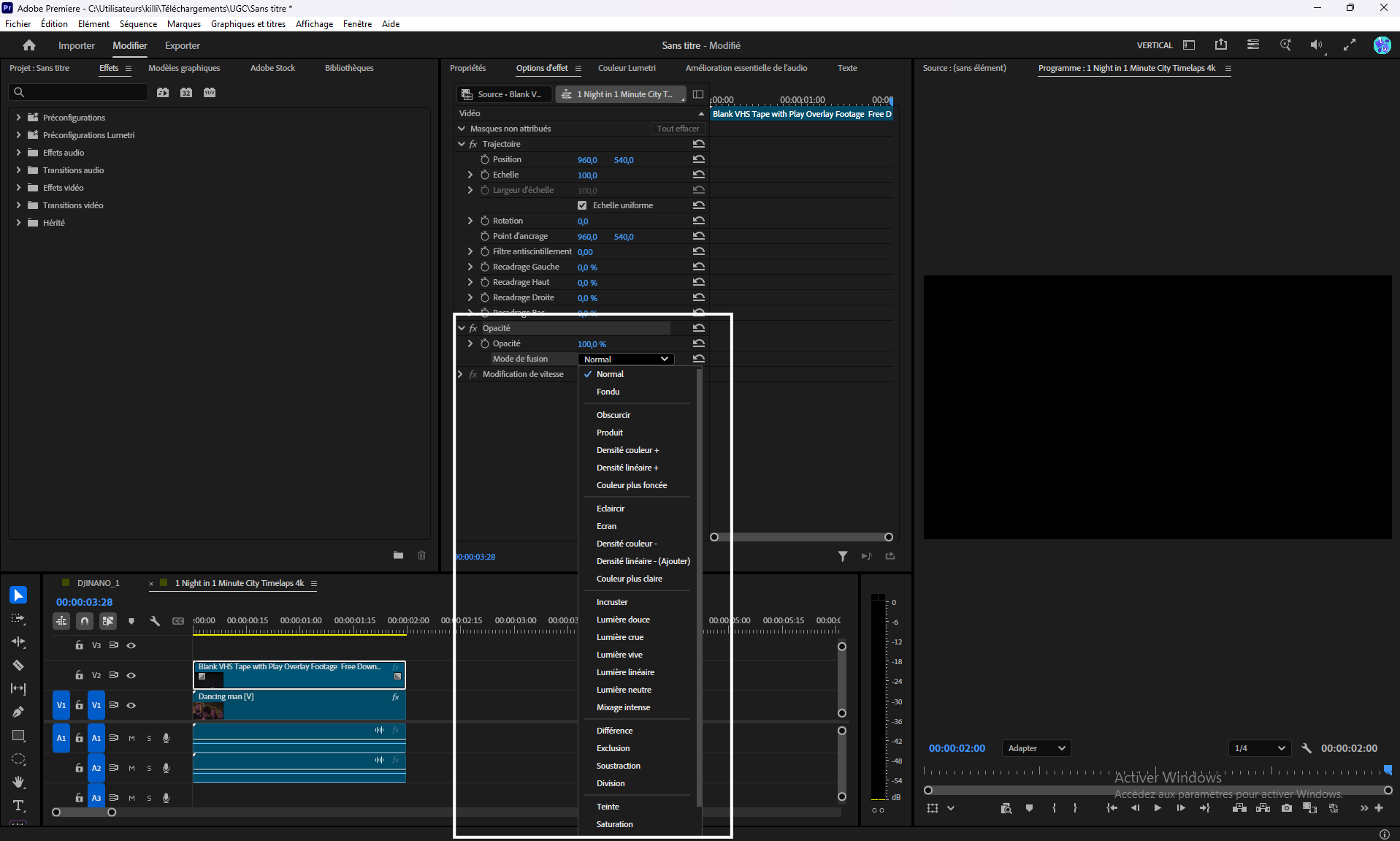Viewport: 1400px width, 841px height.
Task: Open the Graphiques et titres menu
Action: (x=248, y=24)
